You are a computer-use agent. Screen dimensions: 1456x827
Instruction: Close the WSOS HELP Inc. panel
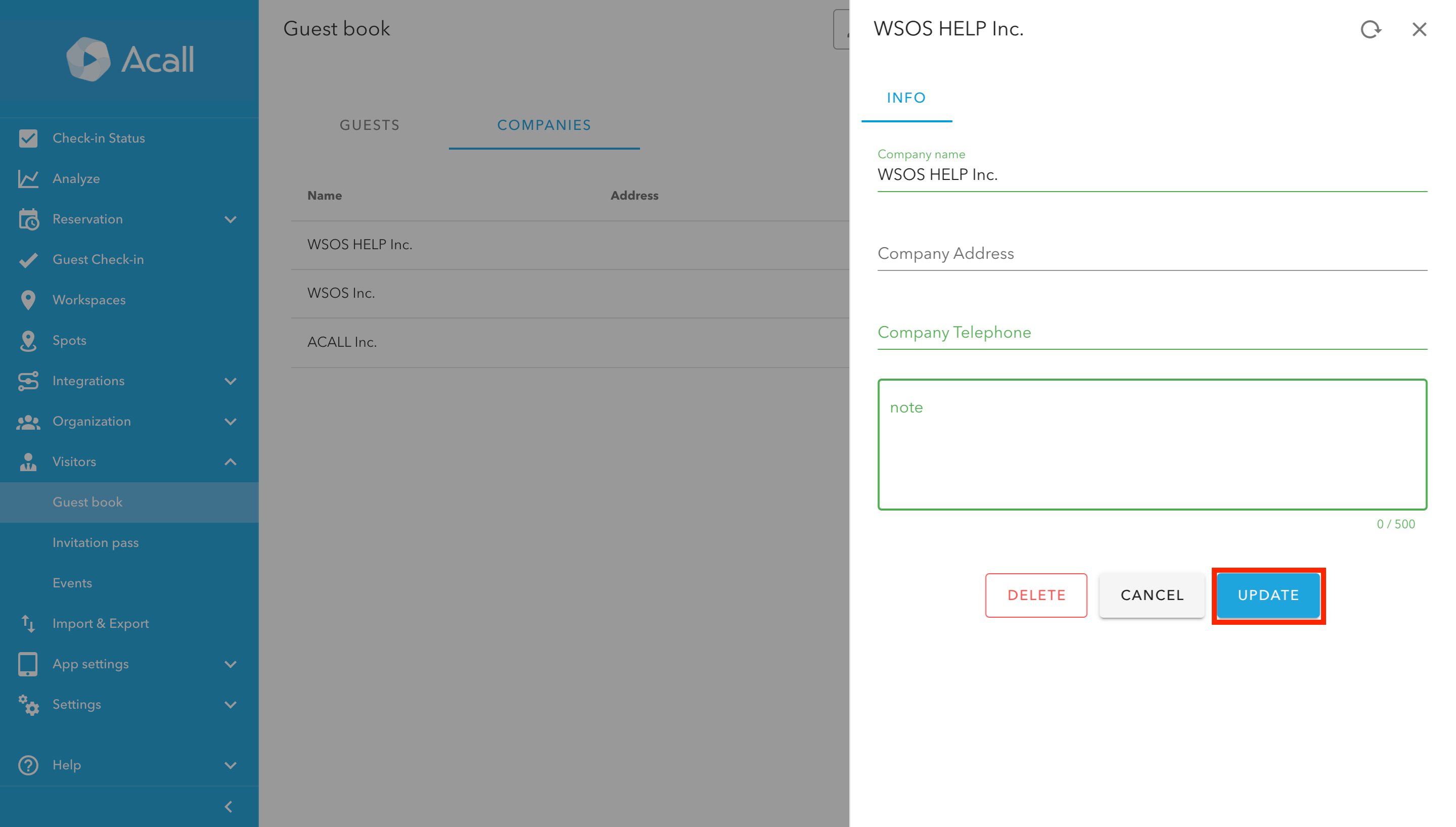click(x=1419, y=29)
